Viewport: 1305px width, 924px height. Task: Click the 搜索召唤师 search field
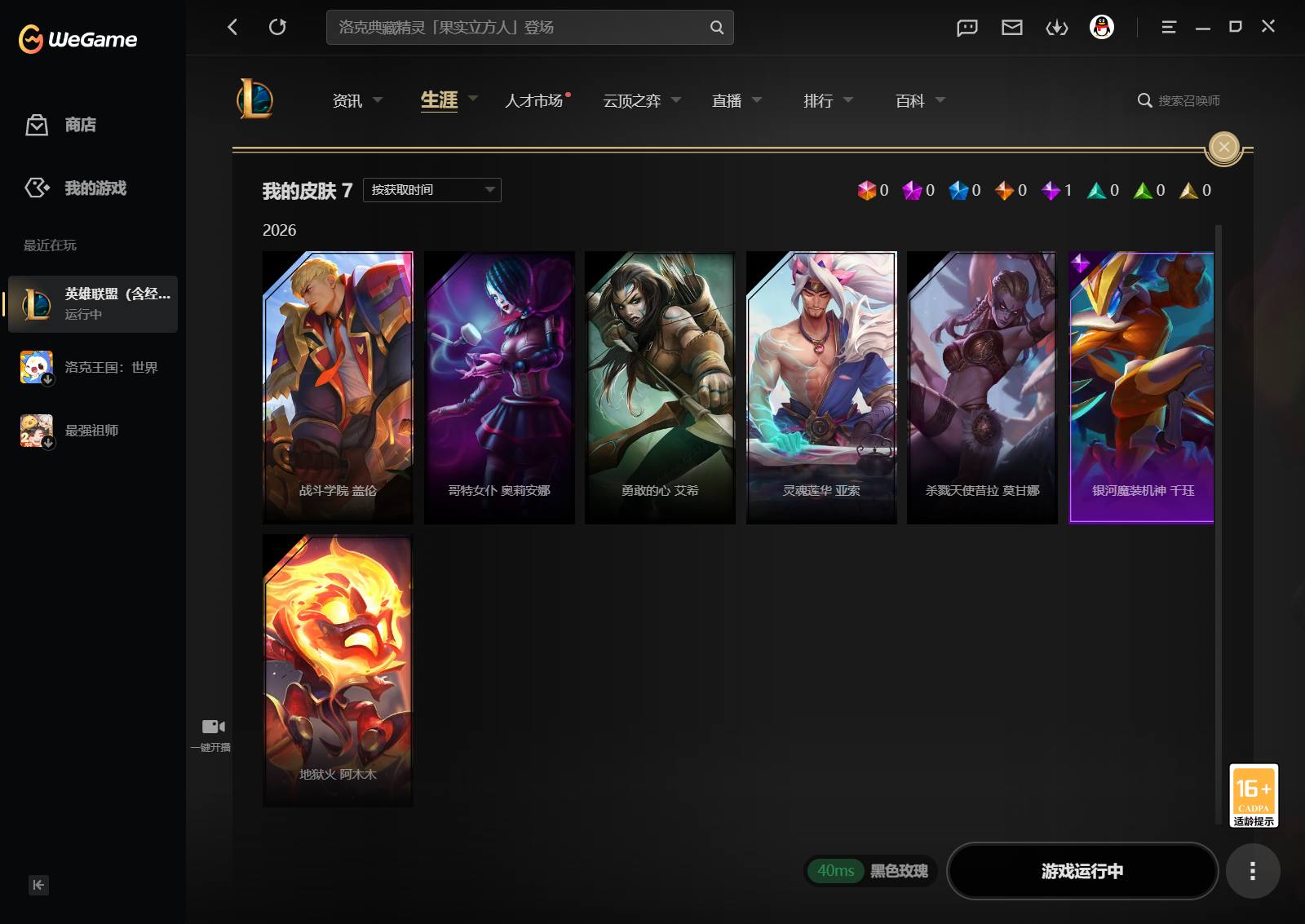pos(1179,100)
